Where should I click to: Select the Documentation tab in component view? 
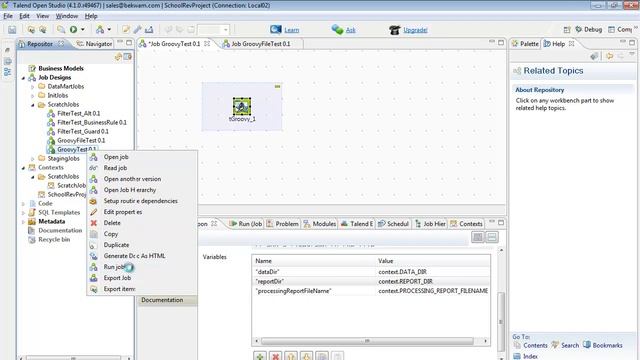[167, 300]
